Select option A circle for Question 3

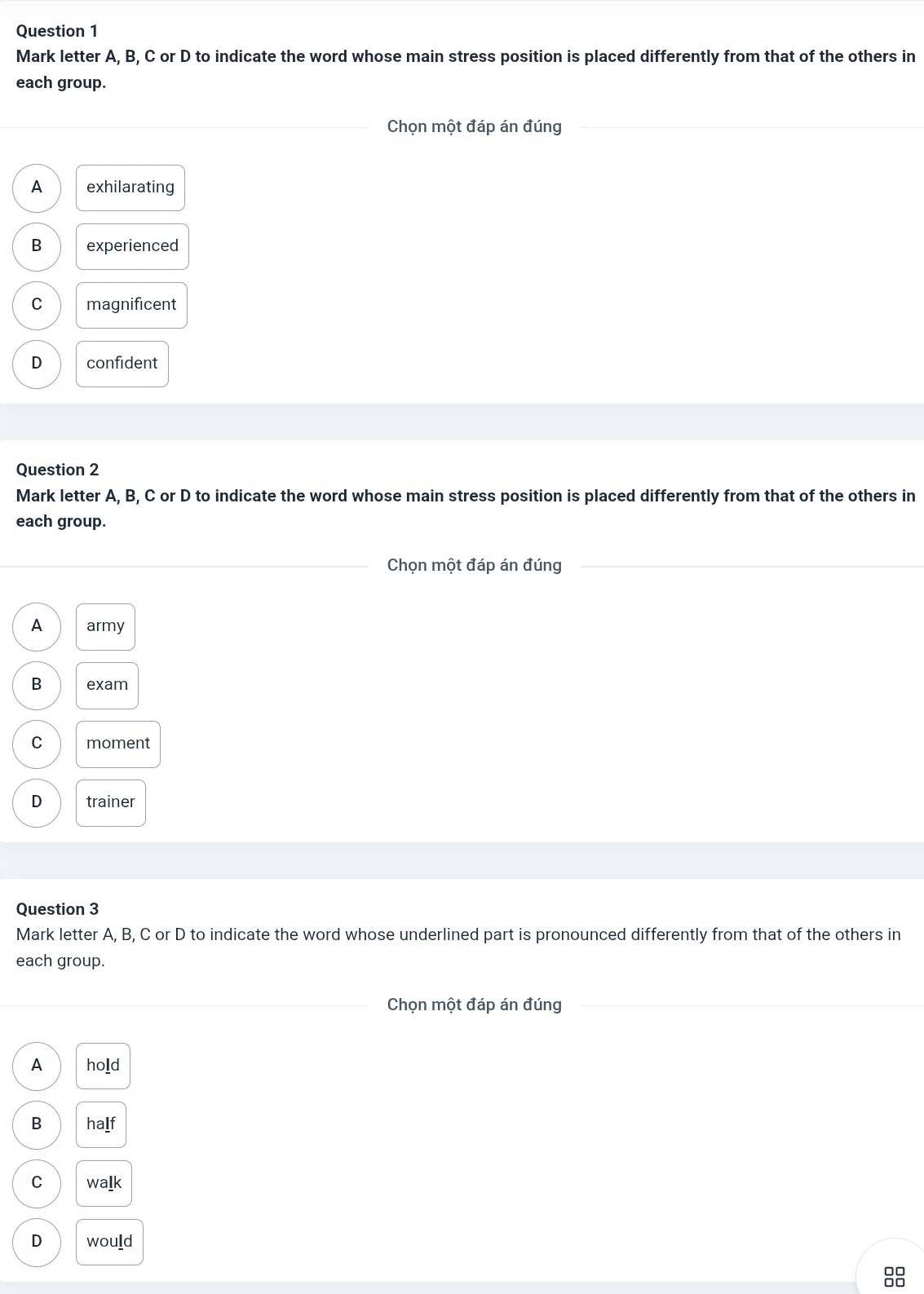tap(37, 1067)
